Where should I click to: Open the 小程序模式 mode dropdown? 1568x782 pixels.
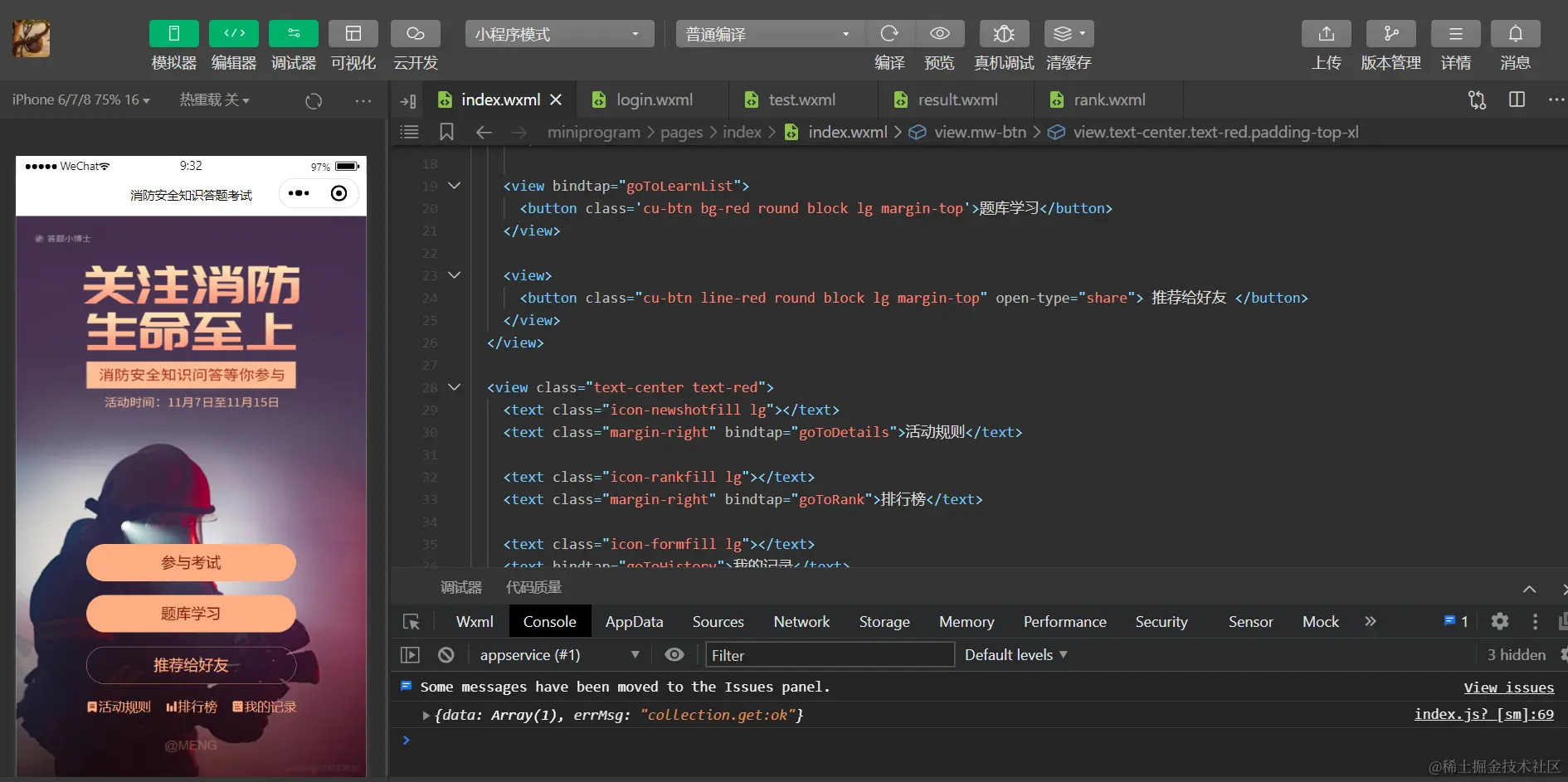[558, 34]
